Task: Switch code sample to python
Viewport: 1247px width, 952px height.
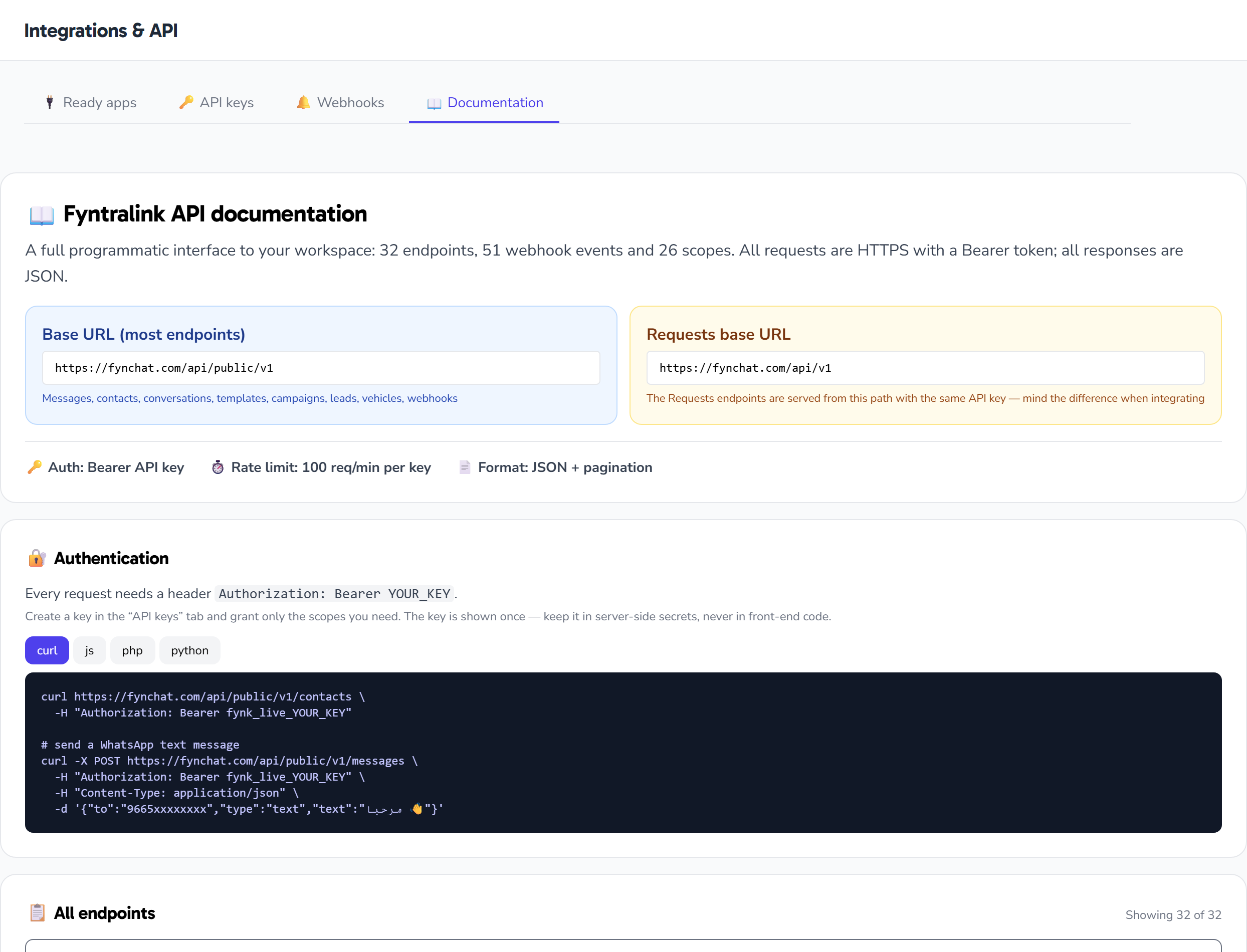Action: tap(190, 650)
